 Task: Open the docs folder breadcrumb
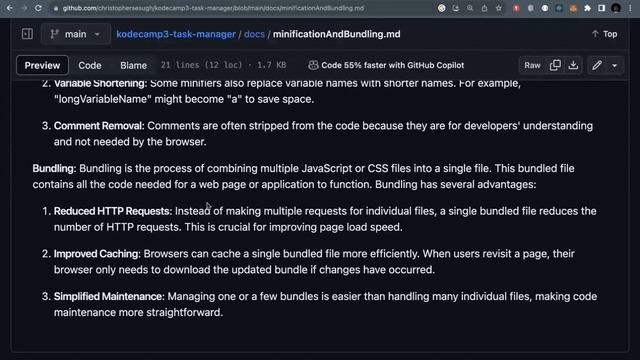click(254, 34)
